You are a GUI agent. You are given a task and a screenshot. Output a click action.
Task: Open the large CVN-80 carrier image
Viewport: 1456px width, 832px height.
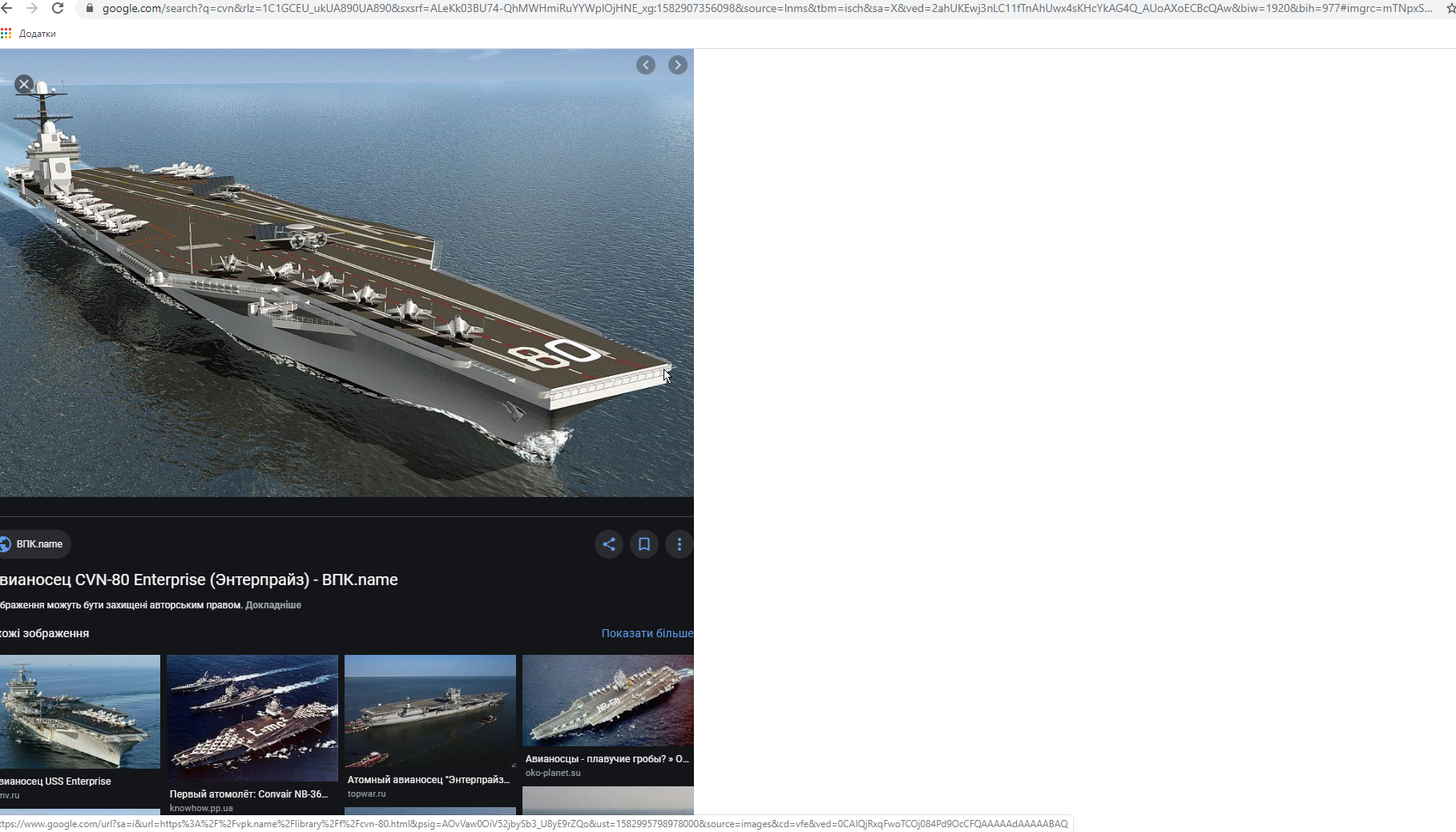coord(347,273)
